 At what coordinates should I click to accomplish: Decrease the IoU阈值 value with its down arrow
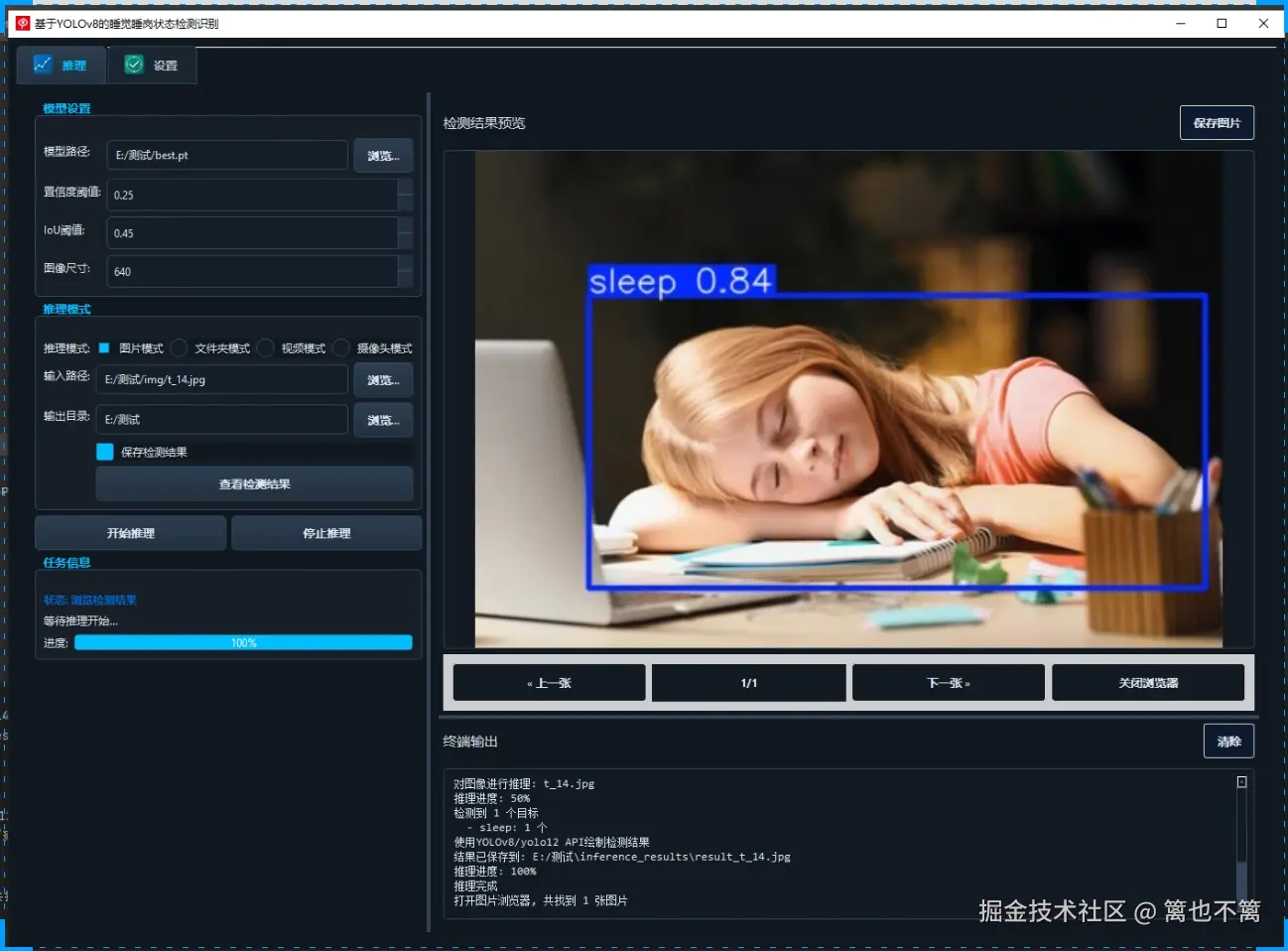pyautogui.click(x=405, y=241)
